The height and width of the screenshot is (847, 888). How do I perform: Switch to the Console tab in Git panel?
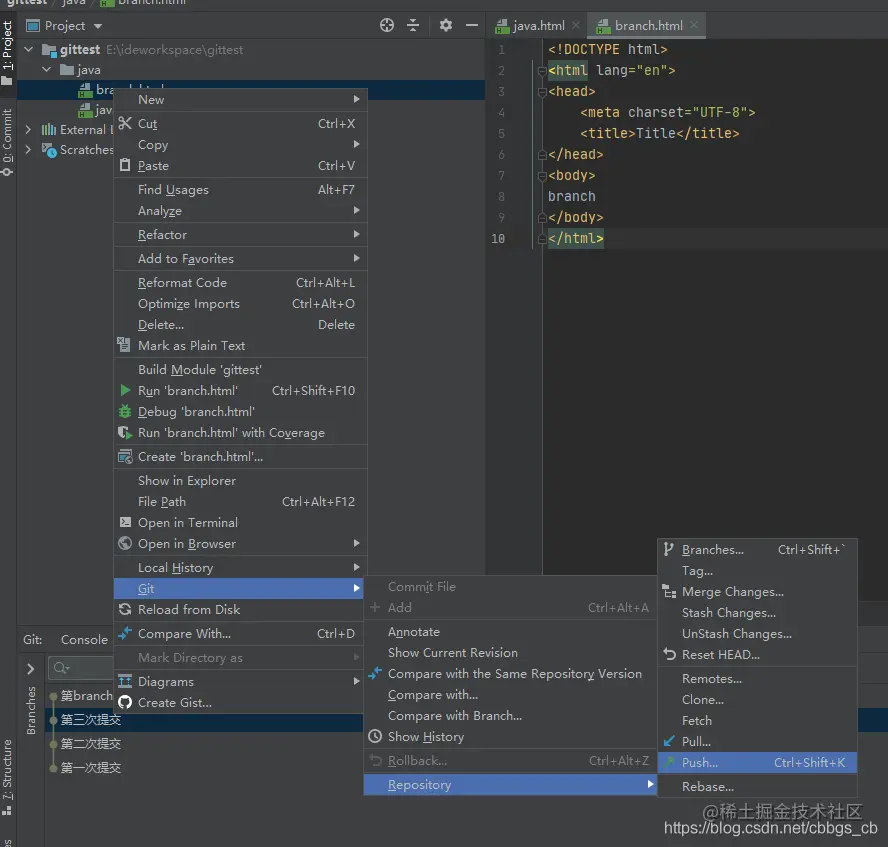[x=84, y=639]
